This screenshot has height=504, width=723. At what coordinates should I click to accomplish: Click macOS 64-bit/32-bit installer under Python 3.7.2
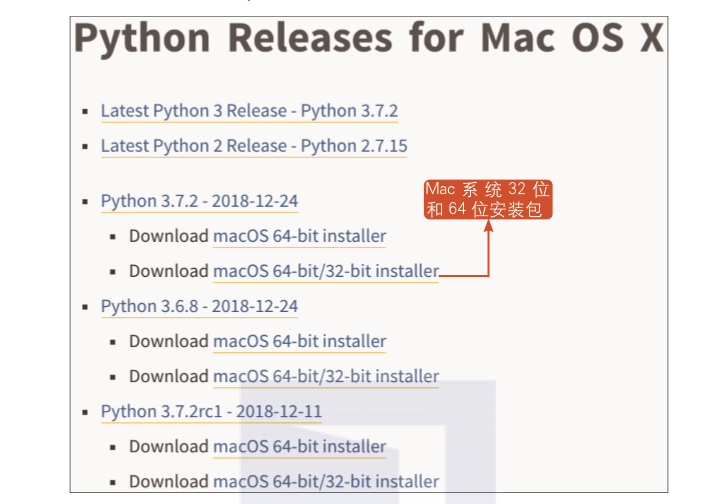click(x=325, y=271)
